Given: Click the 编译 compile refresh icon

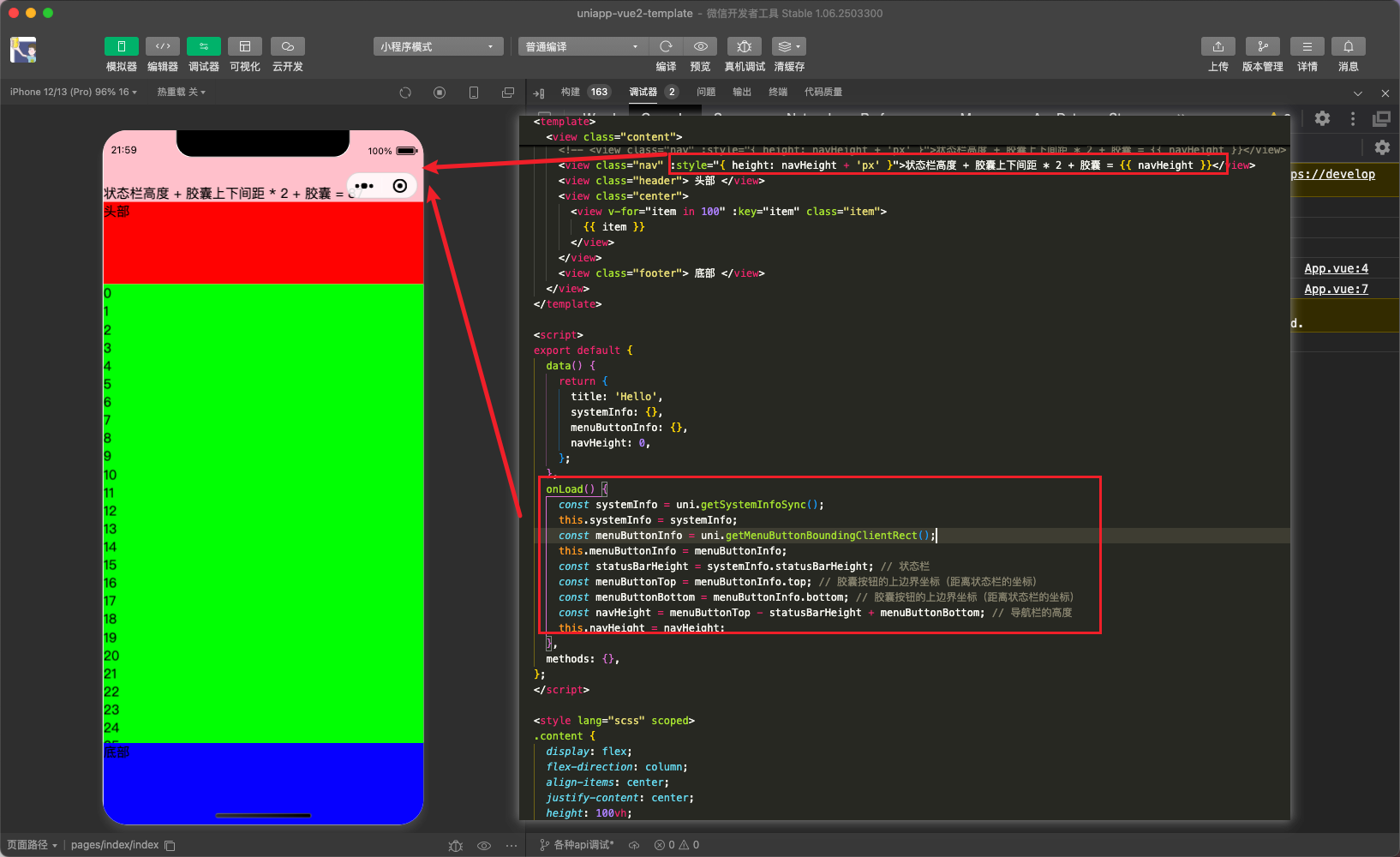Looking at the screenshot, I should (x=666, y=46).
